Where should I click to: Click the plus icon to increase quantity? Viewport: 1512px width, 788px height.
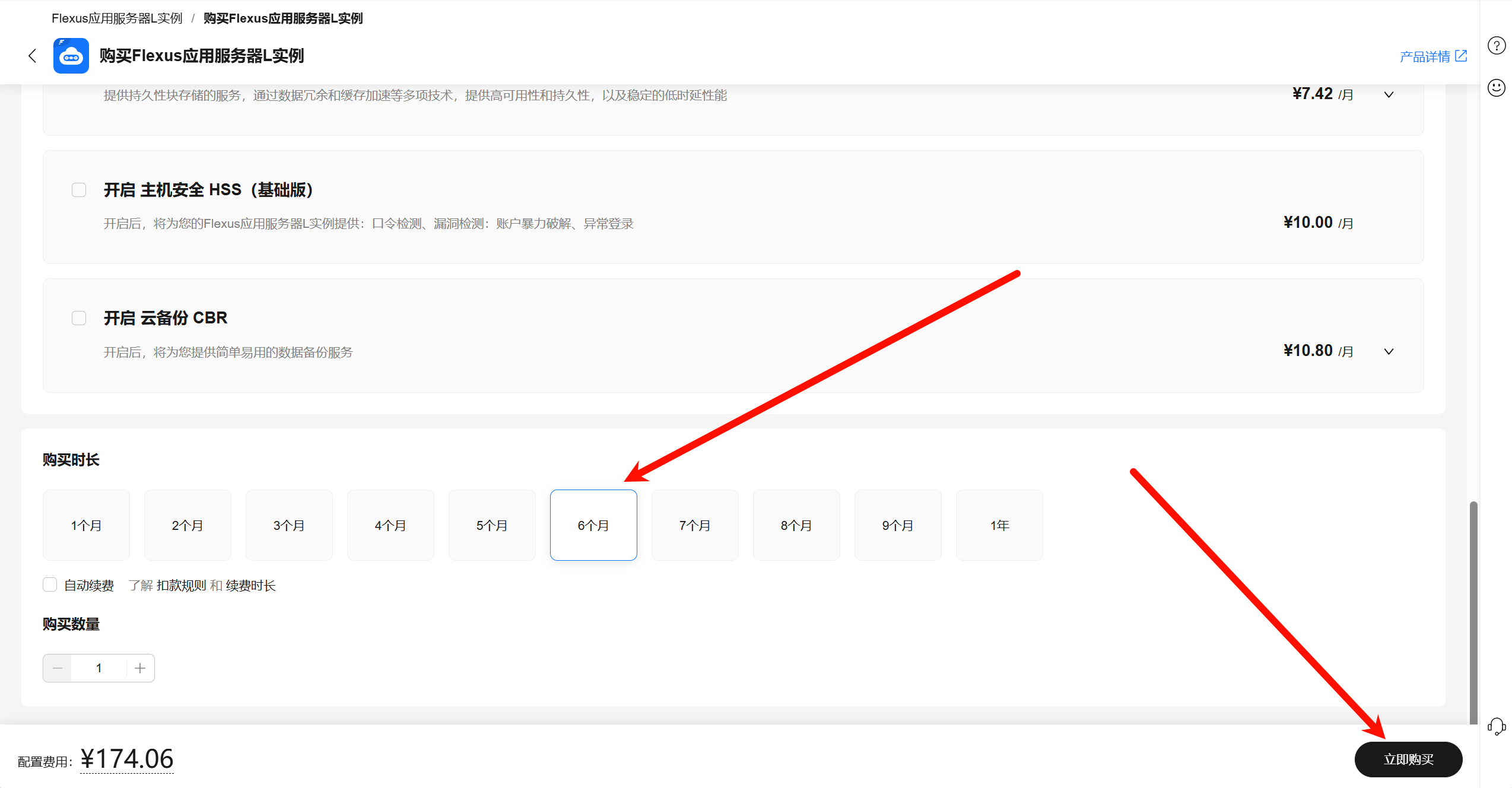point(140,668)
